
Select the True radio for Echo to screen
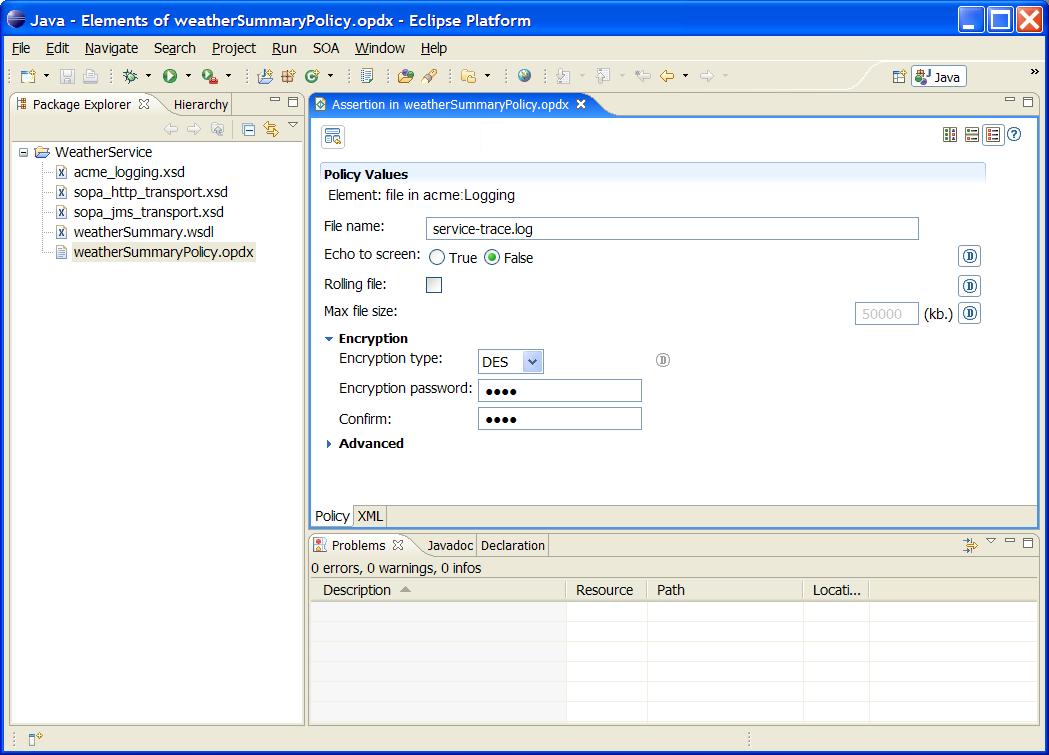pyautogui.click(x=437, y=257)
